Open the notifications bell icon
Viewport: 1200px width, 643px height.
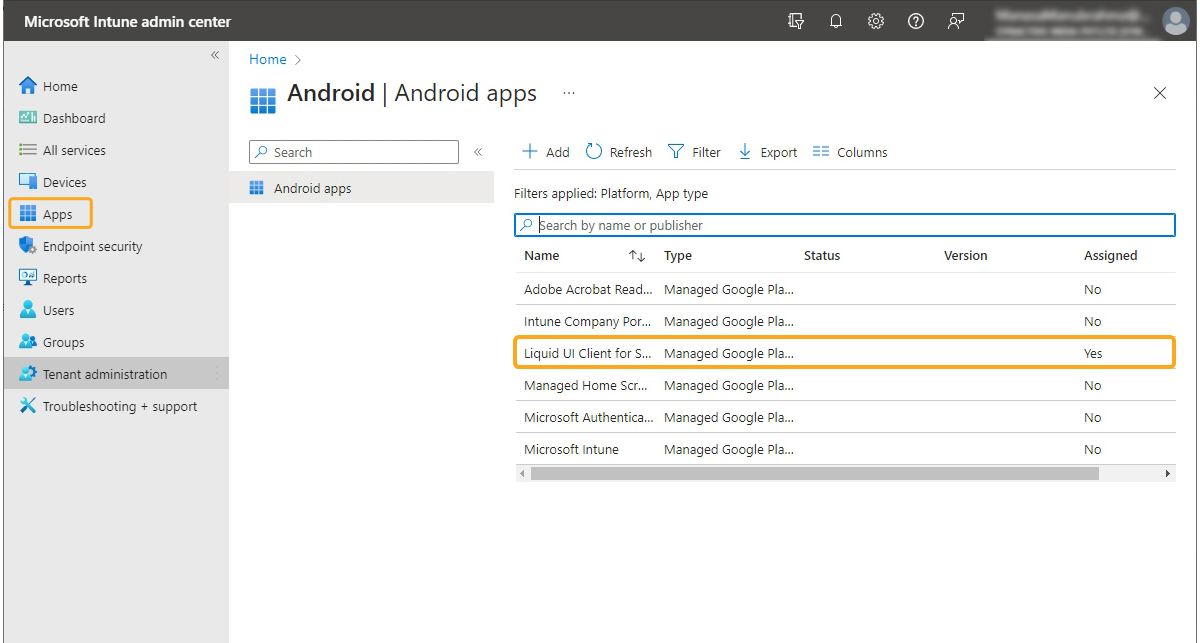pos(836,21)
